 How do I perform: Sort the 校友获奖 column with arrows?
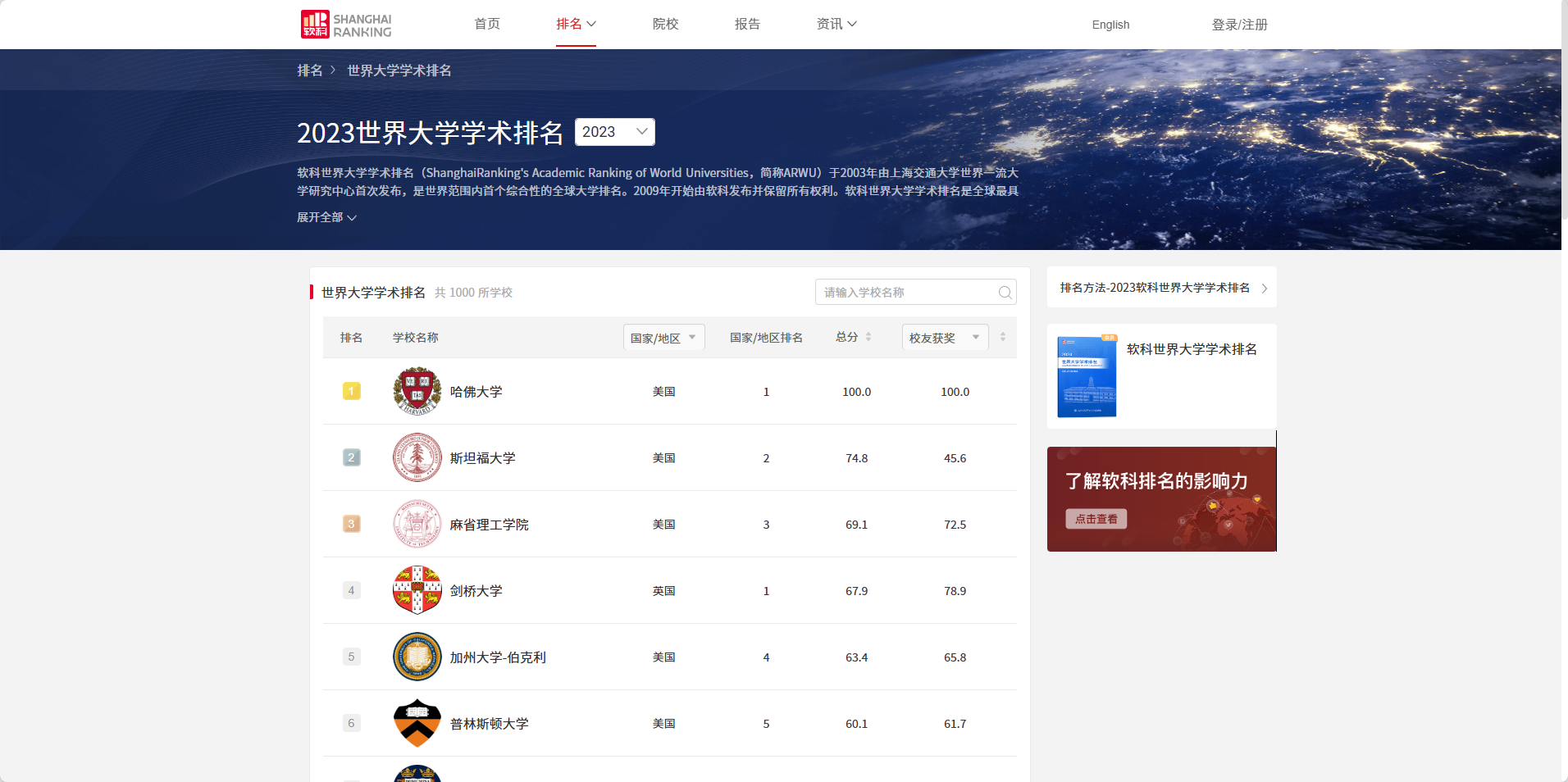1003,337
